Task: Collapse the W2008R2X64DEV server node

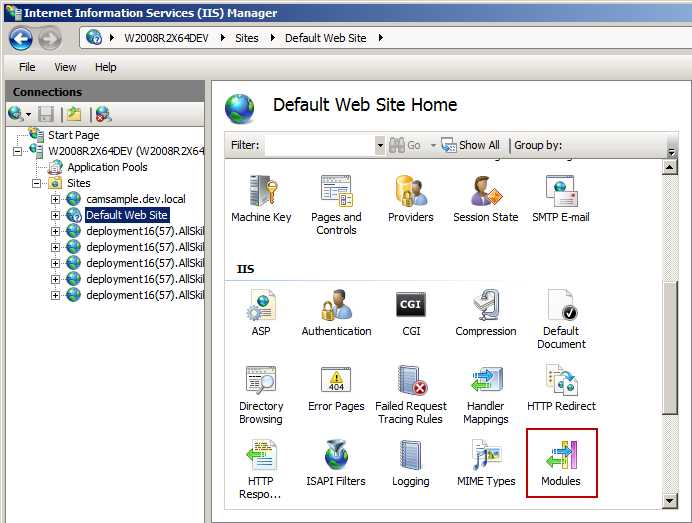Action: tap(18, 152)
